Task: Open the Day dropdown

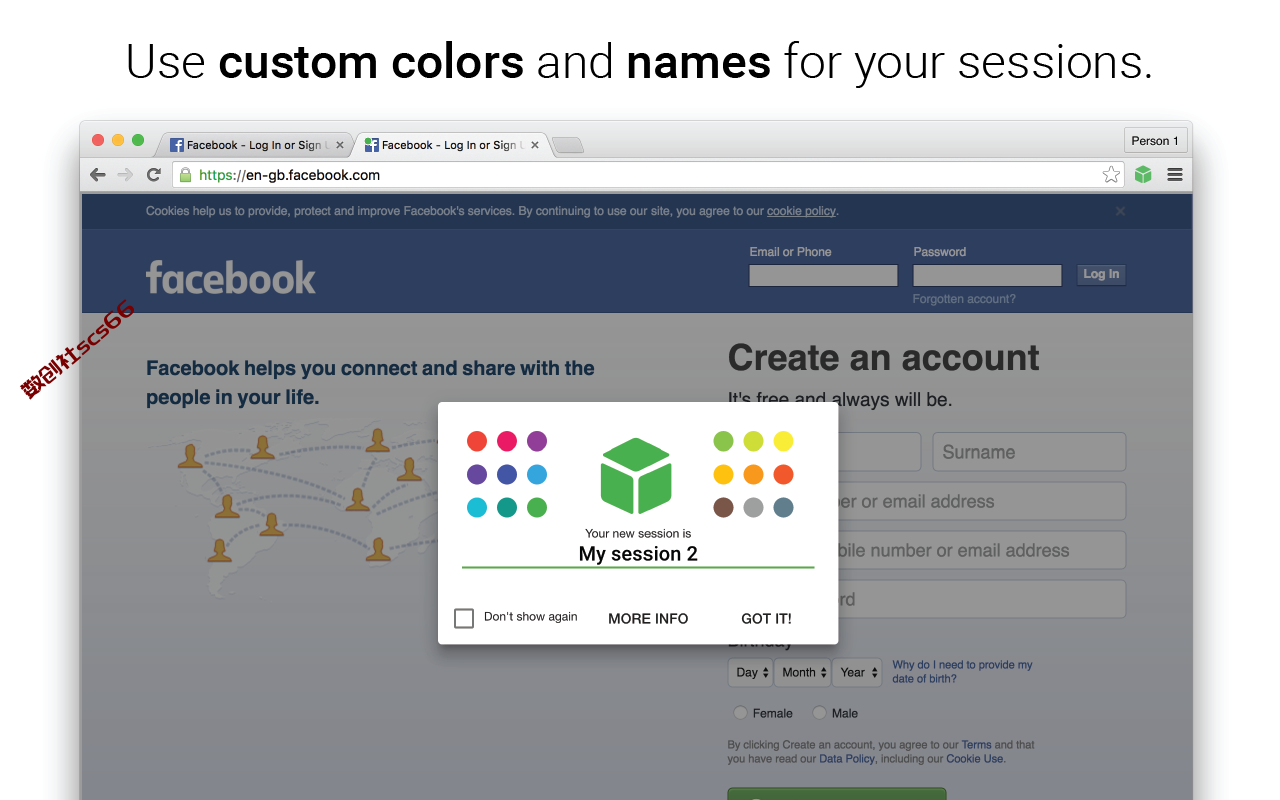Action: (x=751, y=672)
